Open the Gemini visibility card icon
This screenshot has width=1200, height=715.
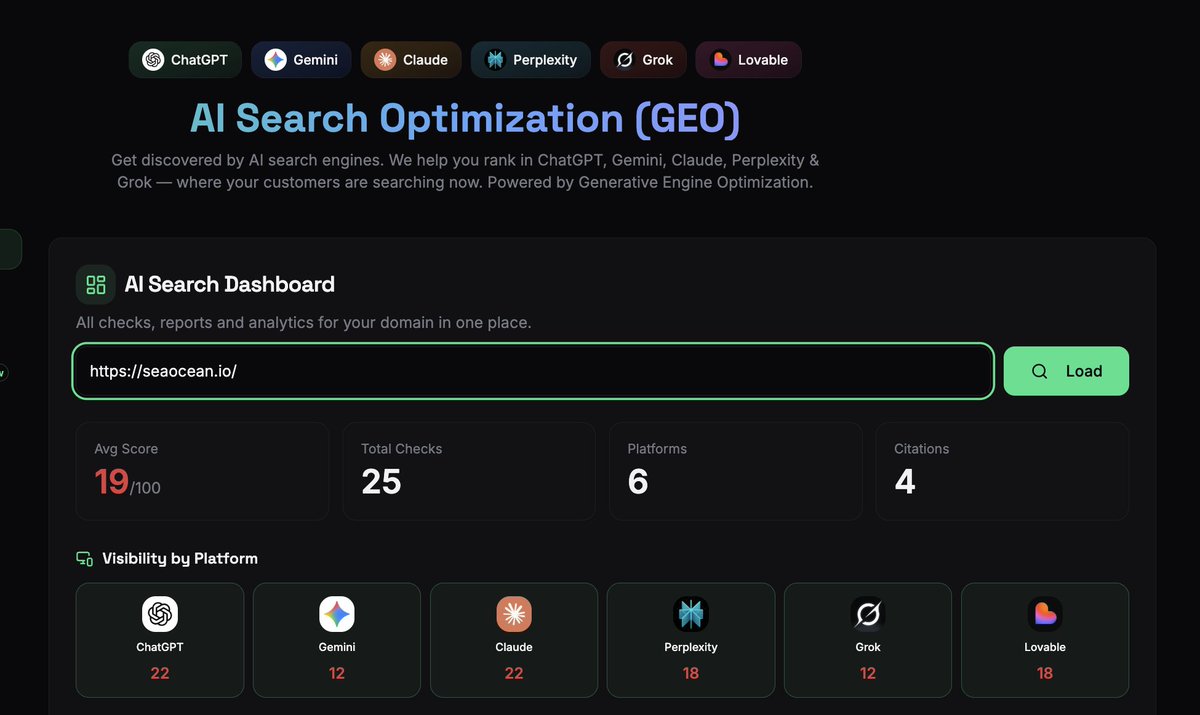point(337,614)
